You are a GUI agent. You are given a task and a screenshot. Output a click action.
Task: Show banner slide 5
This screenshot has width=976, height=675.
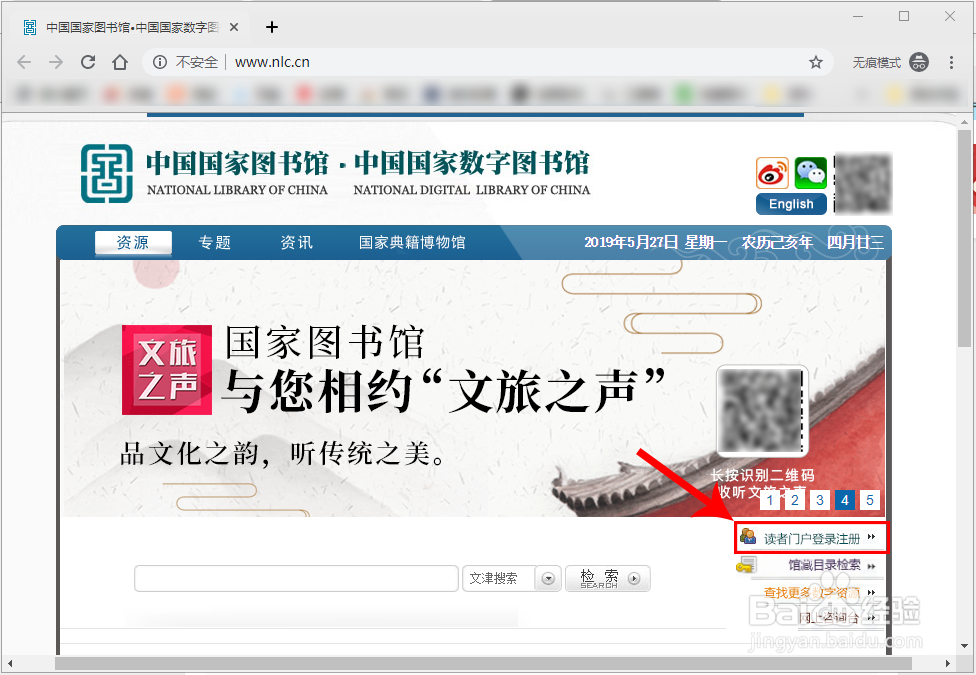tap(870, 500)
